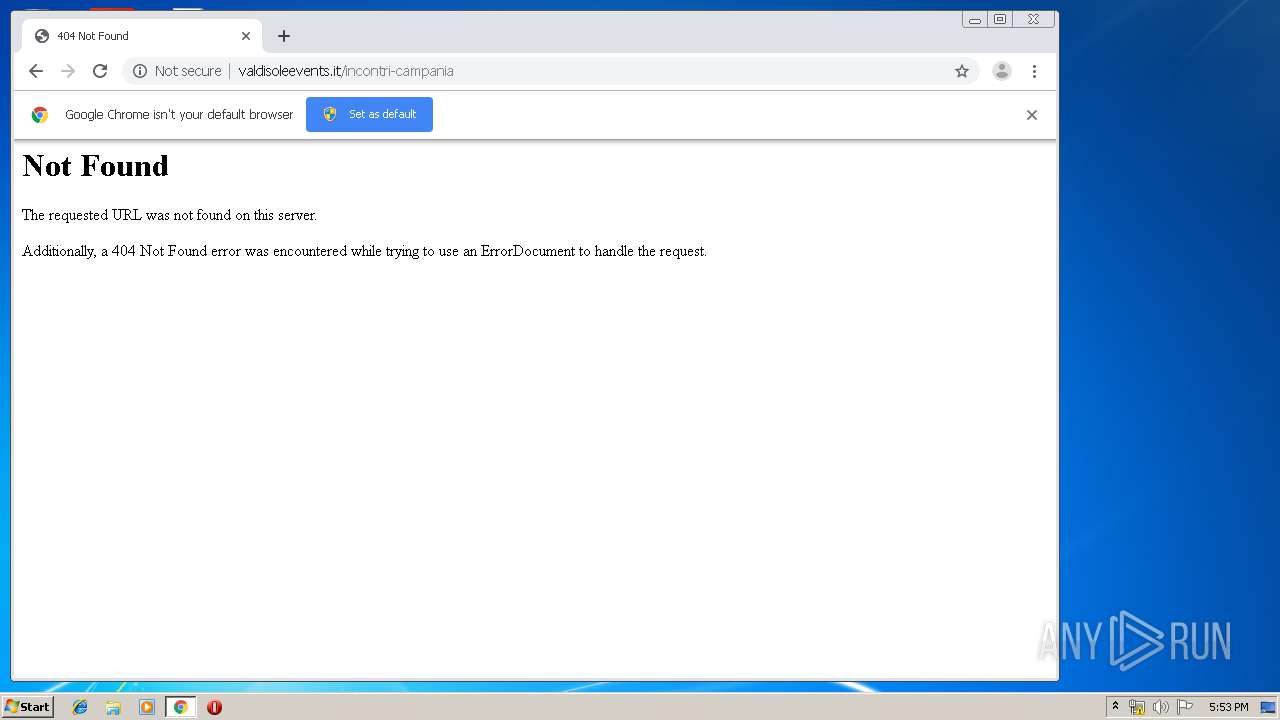Click the 'Additionally, a 404 Not Found error' text
1280x720 pixels.
(364, 251)
